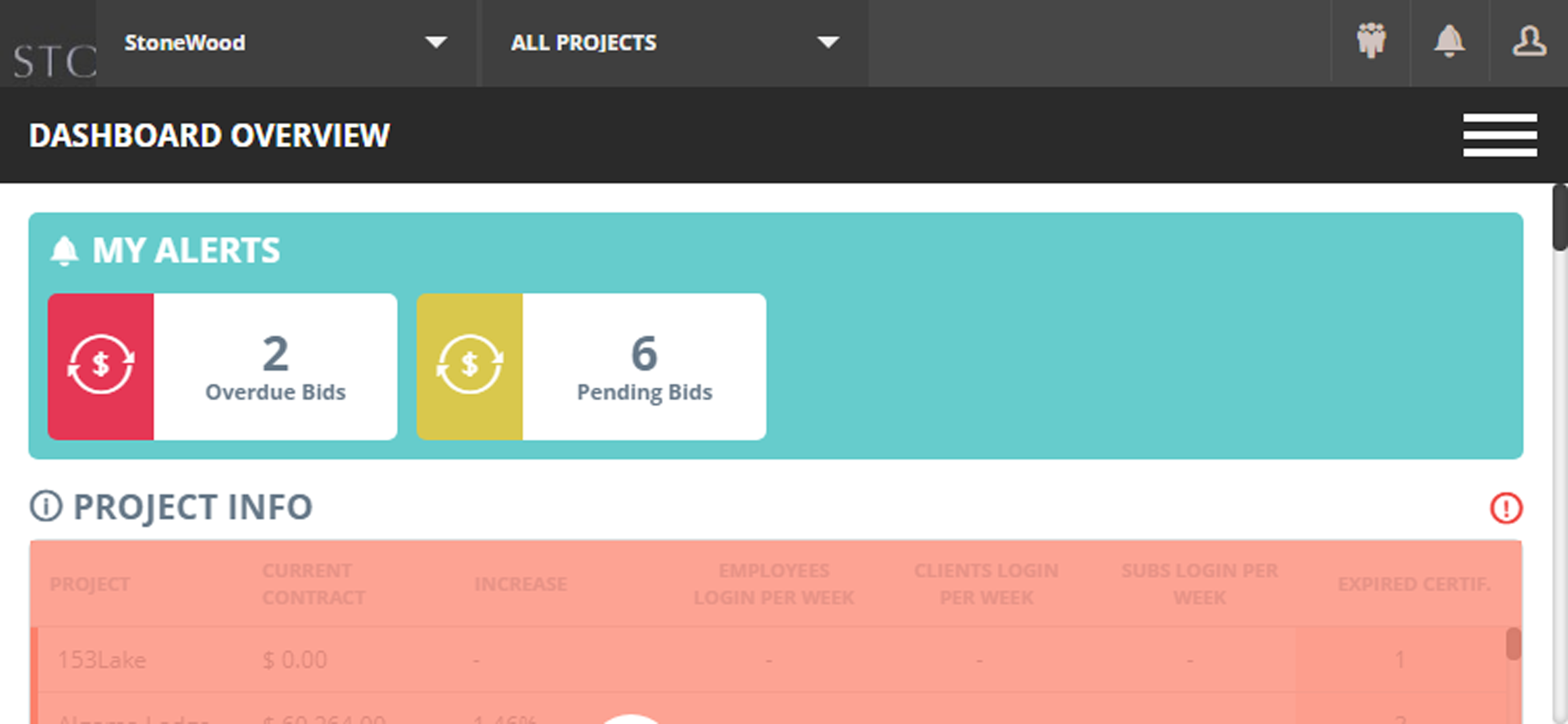Click EMPLOYEES LOGIN PER WEEK header

click(773, 584)
